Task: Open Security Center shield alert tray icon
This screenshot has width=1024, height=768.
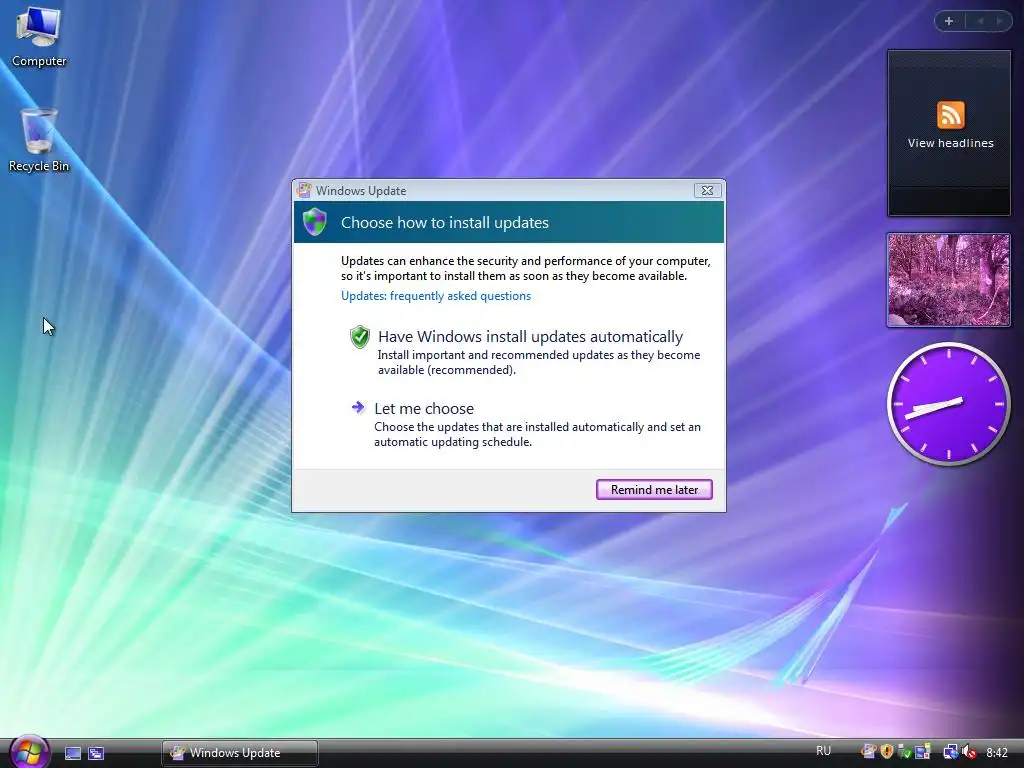Action: coord(887,752)
